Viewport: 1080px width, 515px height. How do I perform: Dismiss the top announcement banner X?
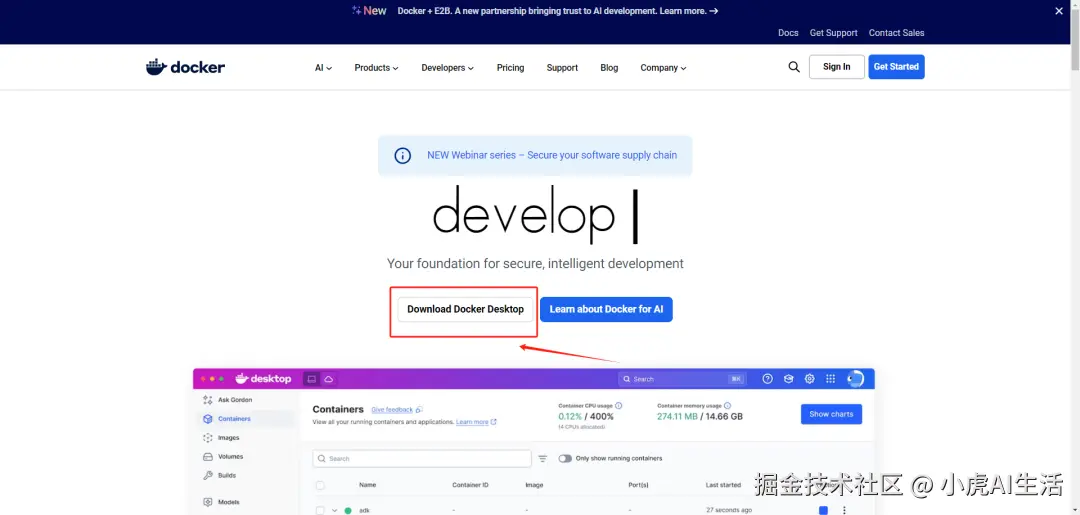(1059, 11)
